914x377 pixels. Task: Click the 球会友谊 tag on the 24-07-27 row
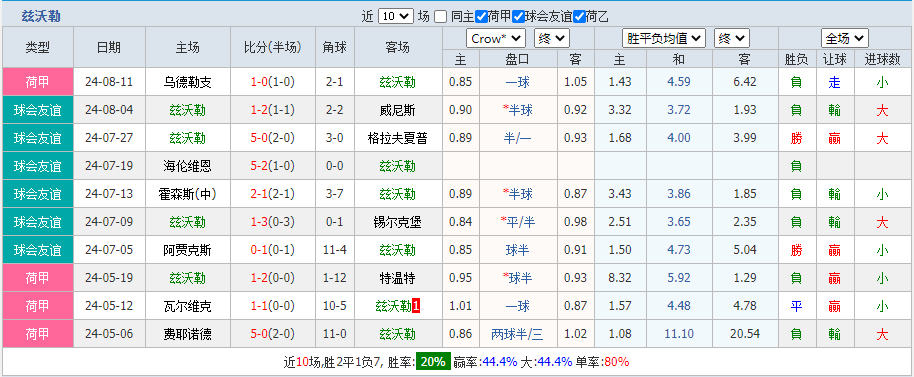[x=38, y=138]
